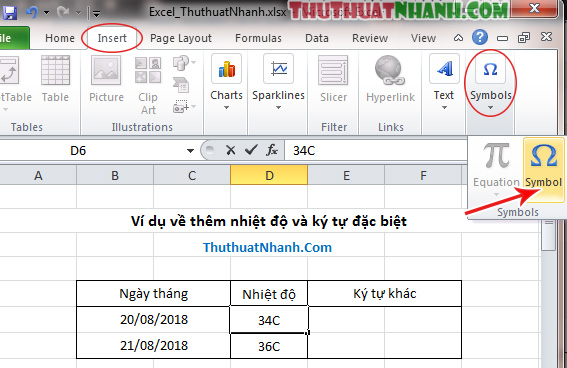567x368 pixels.
Task: Cancel the formula entry with the X button
Action: coord(230,150)
